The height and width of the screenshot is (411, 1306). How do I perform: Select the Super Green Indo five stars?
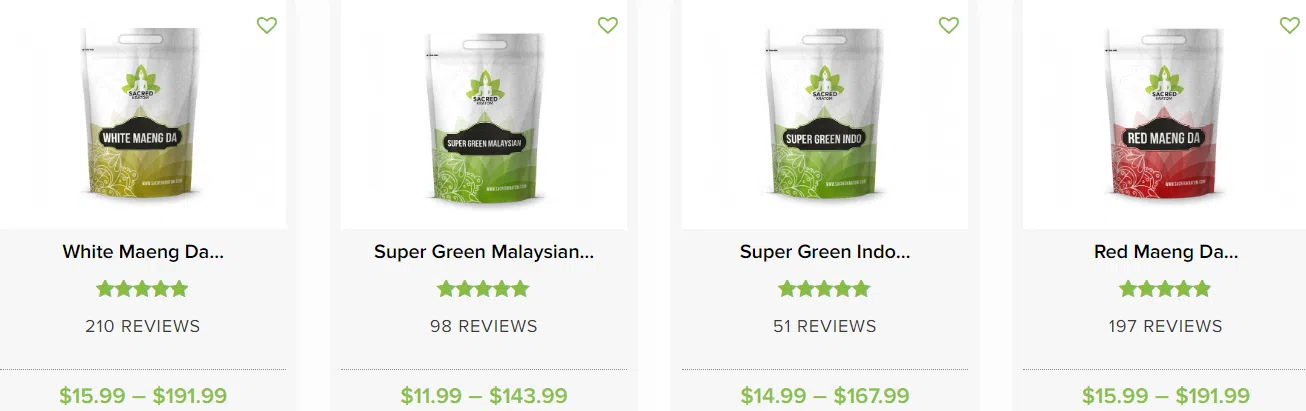(x=824, y=289)
